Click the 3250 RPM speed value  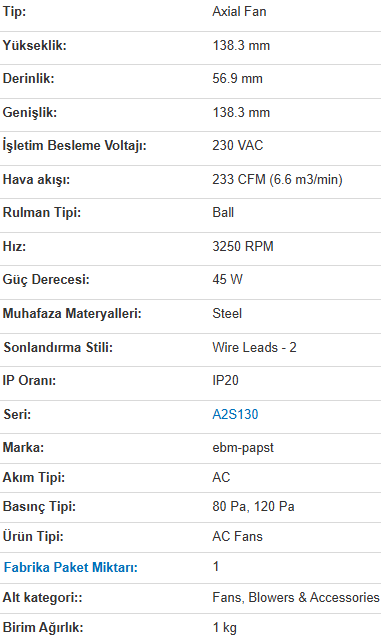pos(243,246)
